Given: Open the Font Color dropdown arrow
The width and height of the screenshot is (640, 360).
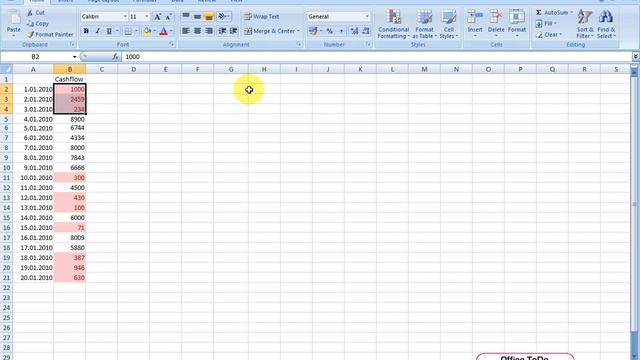Looking at the screenshot, I should point(171,31).
